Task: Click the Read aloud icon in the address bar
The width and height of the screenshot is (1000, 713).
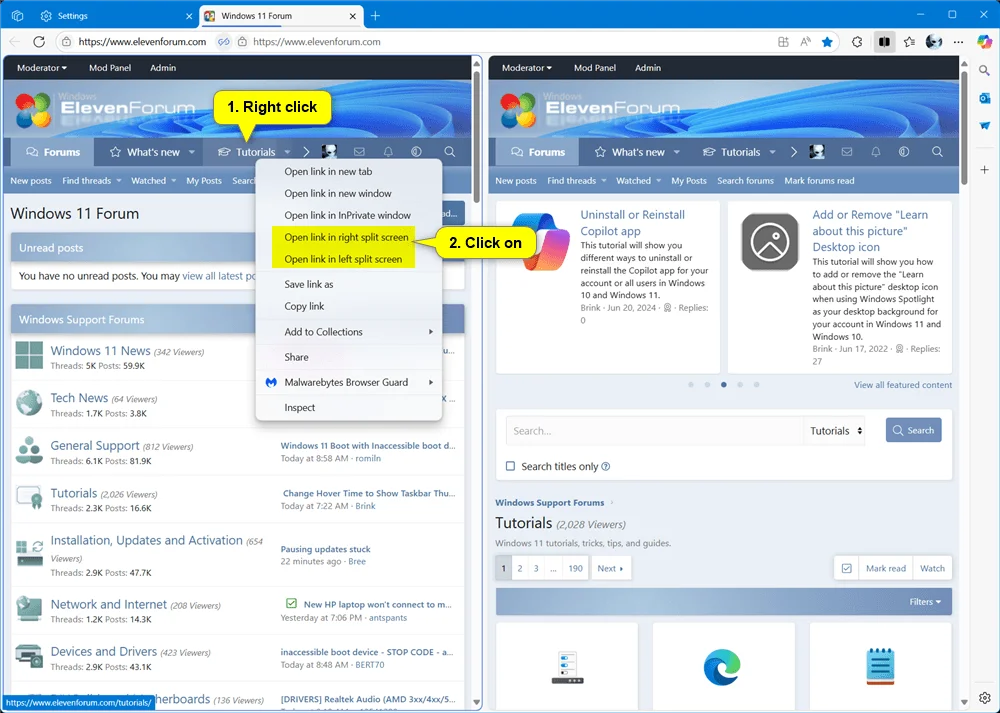Action: [x=805, y=42]
